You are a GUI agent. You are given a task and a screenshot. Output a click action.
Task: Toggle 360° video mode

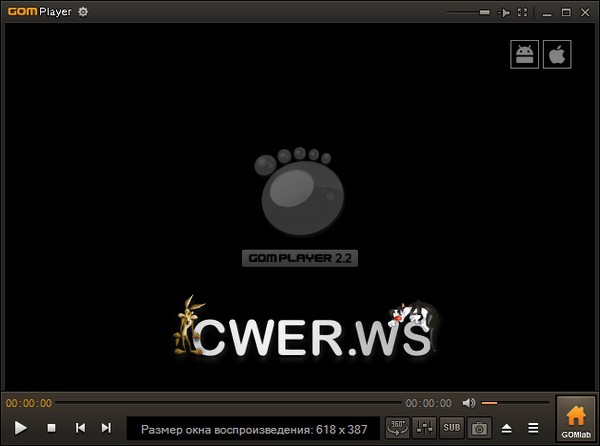coord(397,428)
